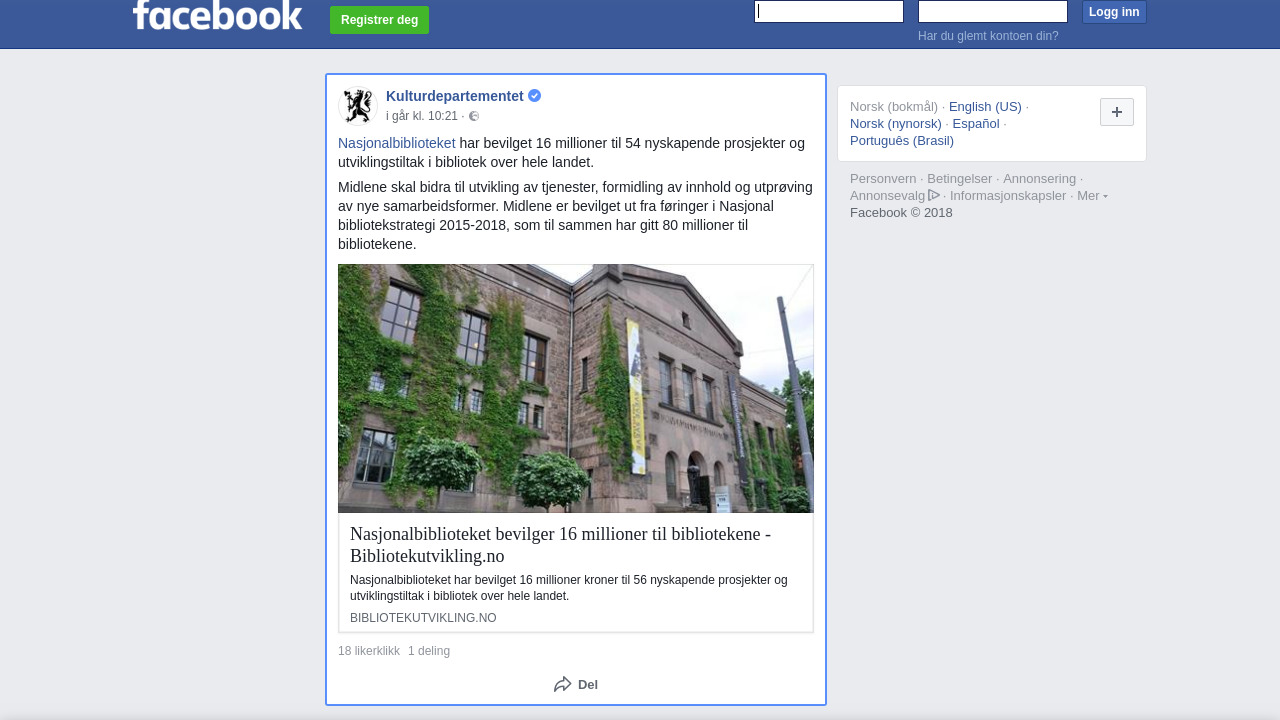
Task: Click the Logg inn button
Action: (x=1114, y=12)
